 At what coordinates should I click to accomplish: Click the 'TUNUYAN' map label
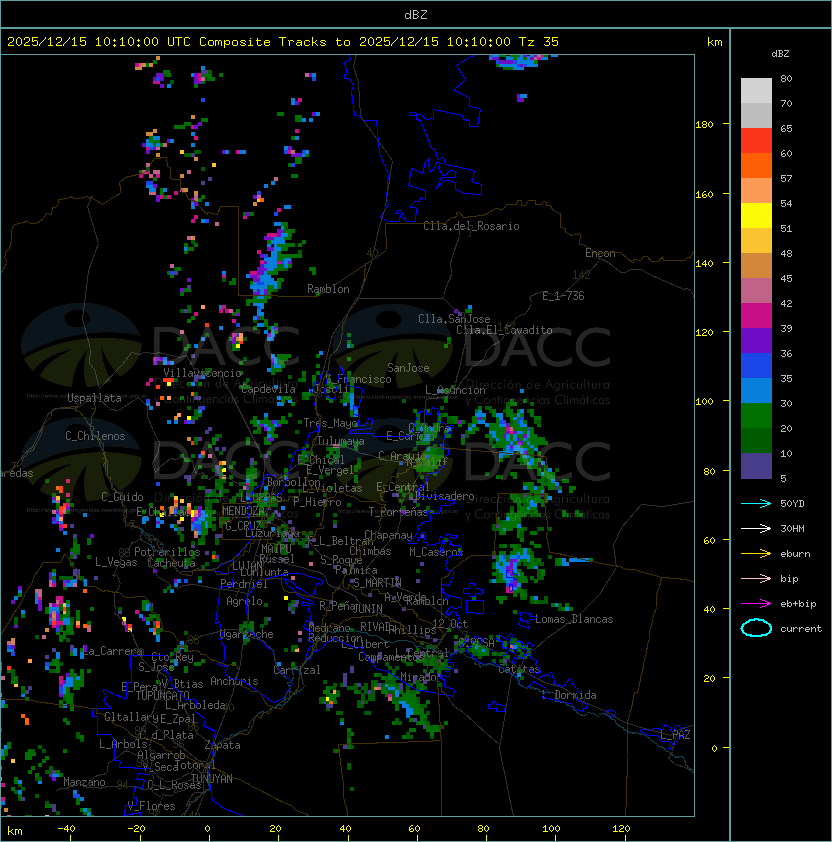click(x=212, y=779)
